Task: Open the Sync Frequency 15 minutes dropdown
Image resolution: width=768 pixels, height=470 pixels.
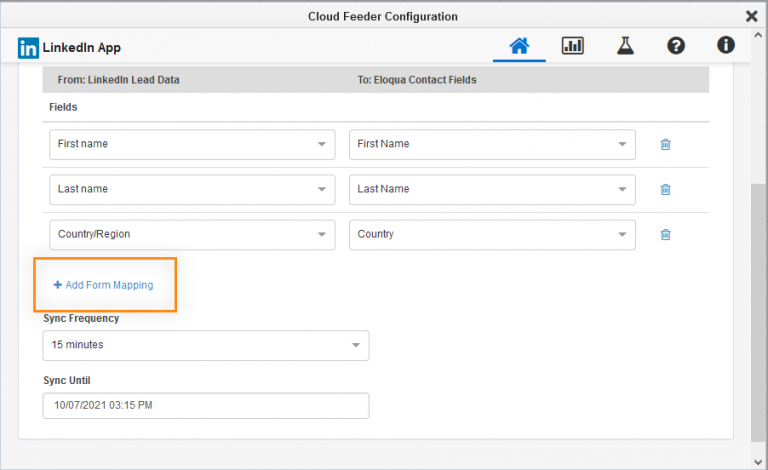Action: tap(206, 345)
